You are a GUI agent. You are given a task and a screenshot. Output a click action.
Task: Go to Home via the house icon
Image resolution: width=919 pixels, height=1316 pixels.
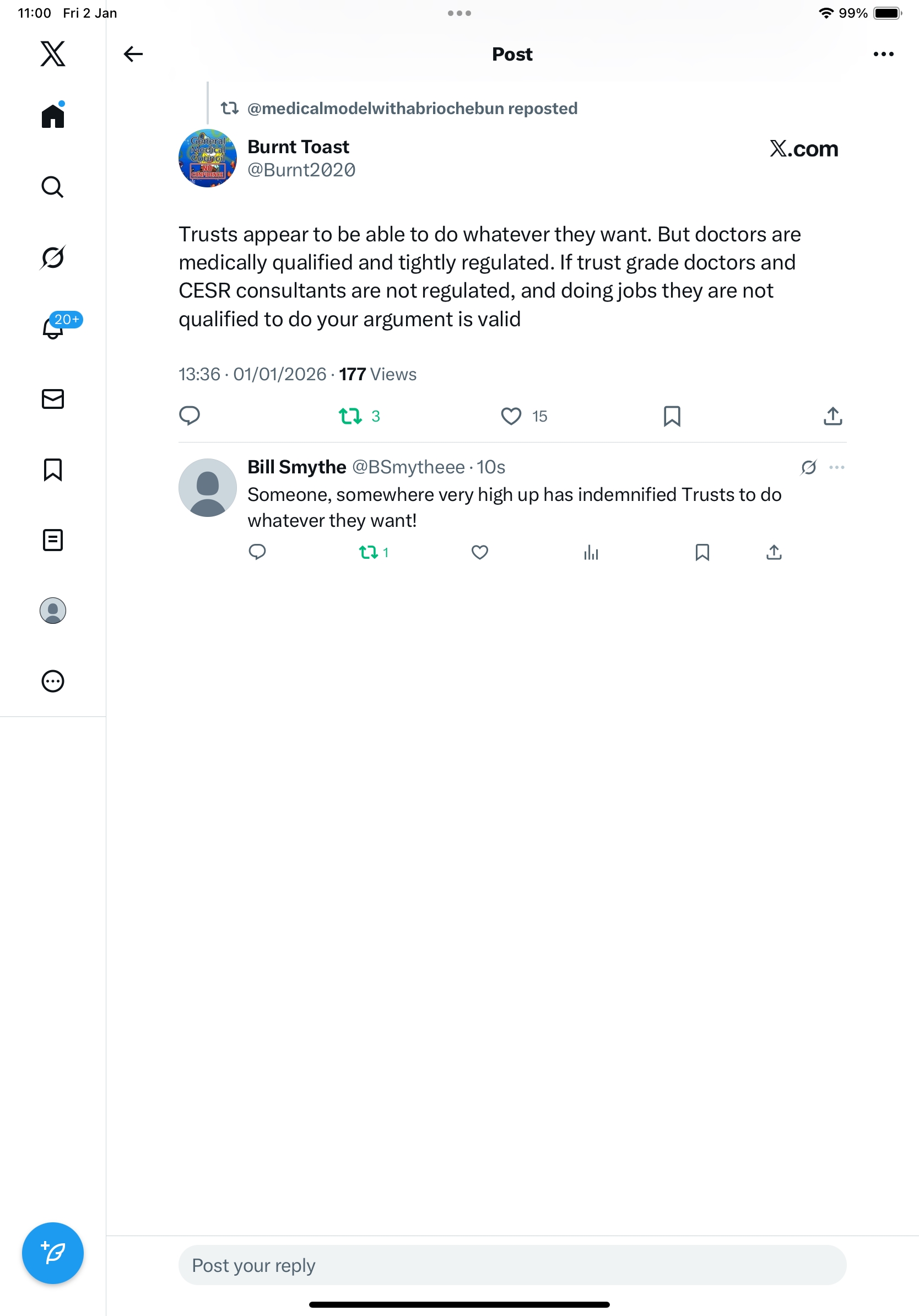(53, 116)
